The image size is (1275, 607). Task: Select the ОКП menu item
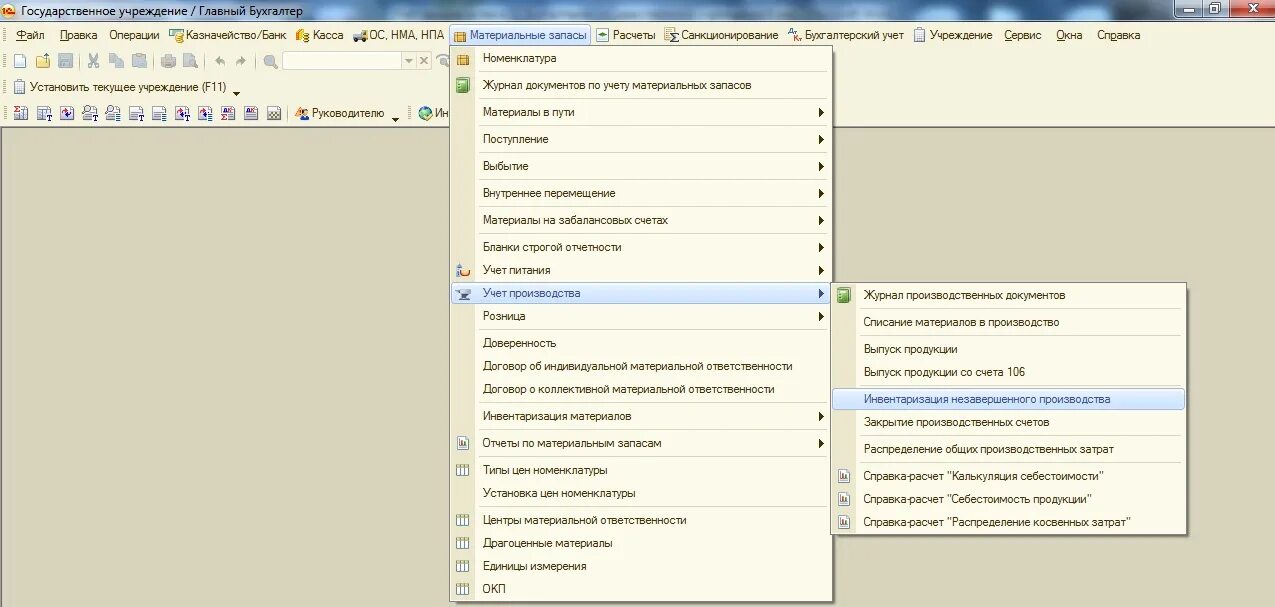[641, 590]
